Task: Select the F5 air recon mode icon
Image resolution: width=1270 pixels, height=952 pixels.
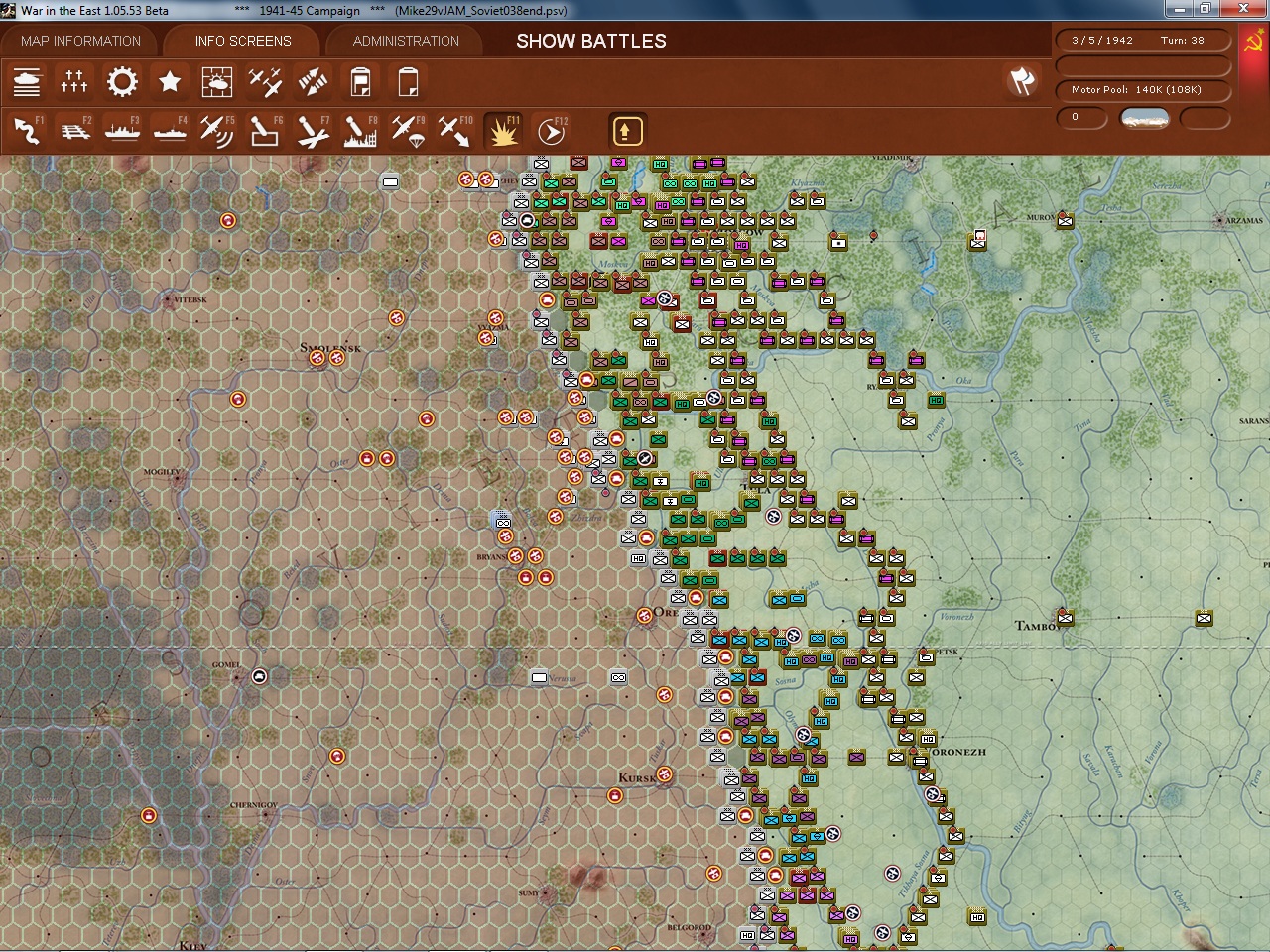Action: pyautogui.click(x=217, y=131)
